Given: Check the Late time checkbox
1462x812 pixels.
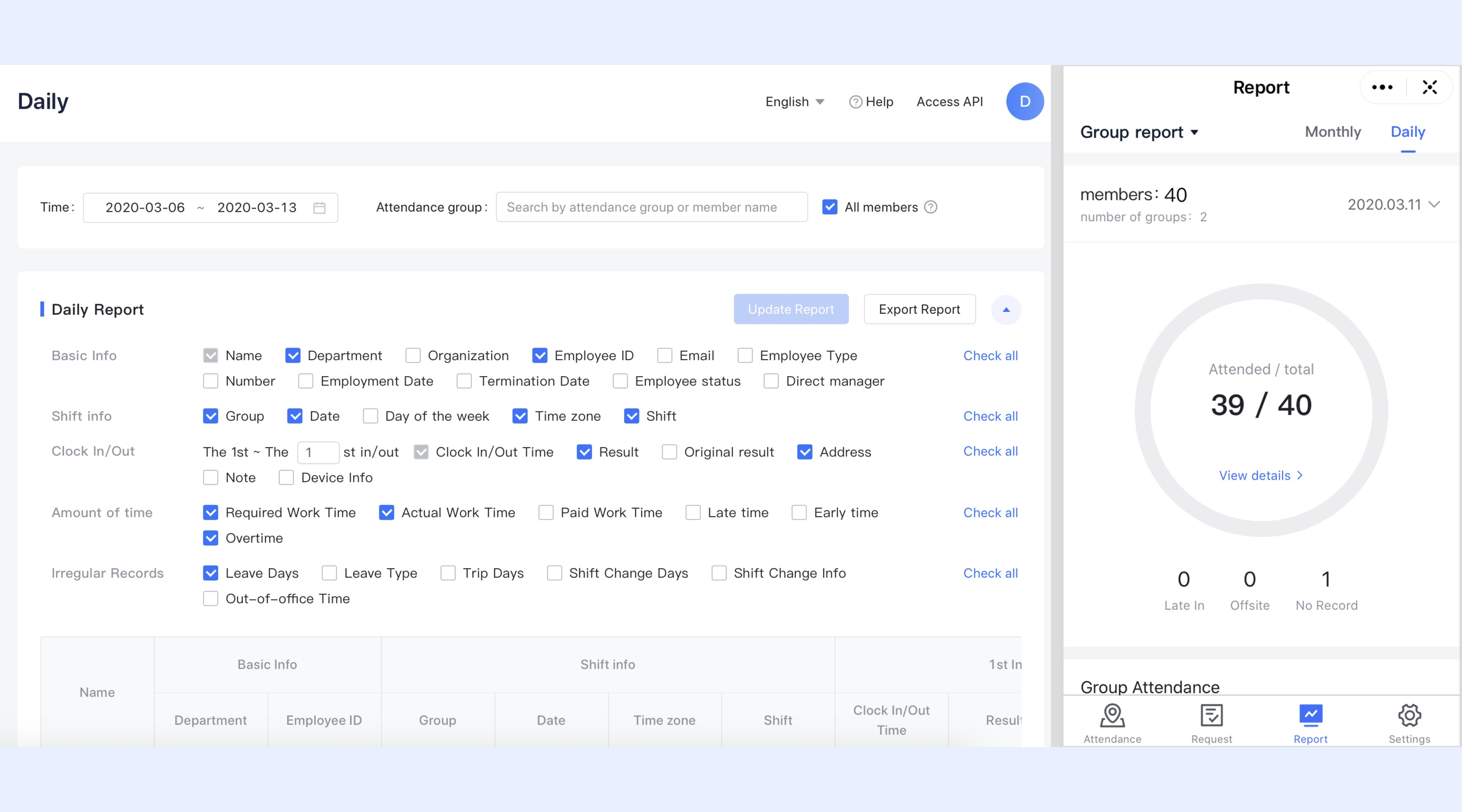Looking at the screenshot, I should coord(693,512).
